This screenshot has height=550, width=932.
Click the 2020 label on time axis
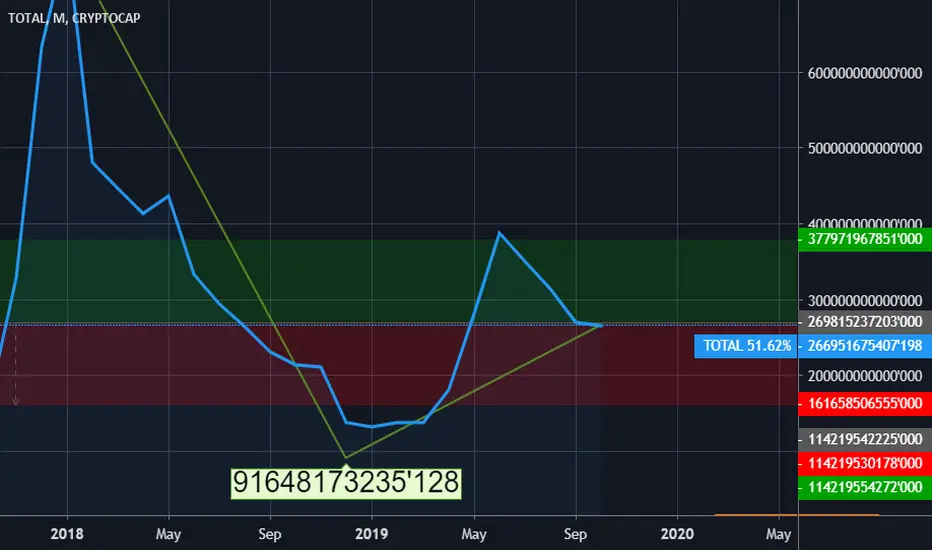(677, 534)
